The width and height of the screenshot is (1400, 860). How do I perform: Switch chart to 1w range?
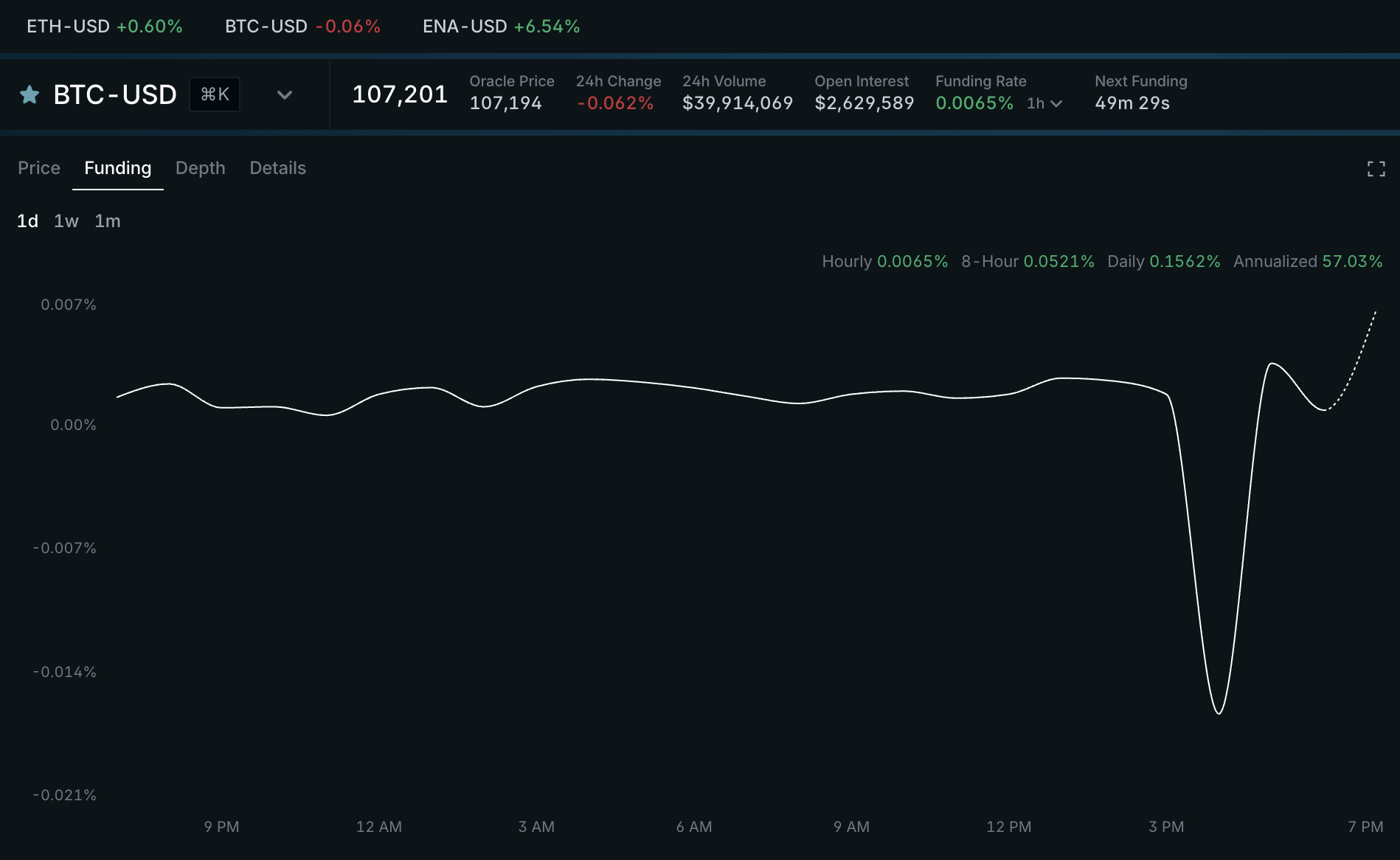66,221
